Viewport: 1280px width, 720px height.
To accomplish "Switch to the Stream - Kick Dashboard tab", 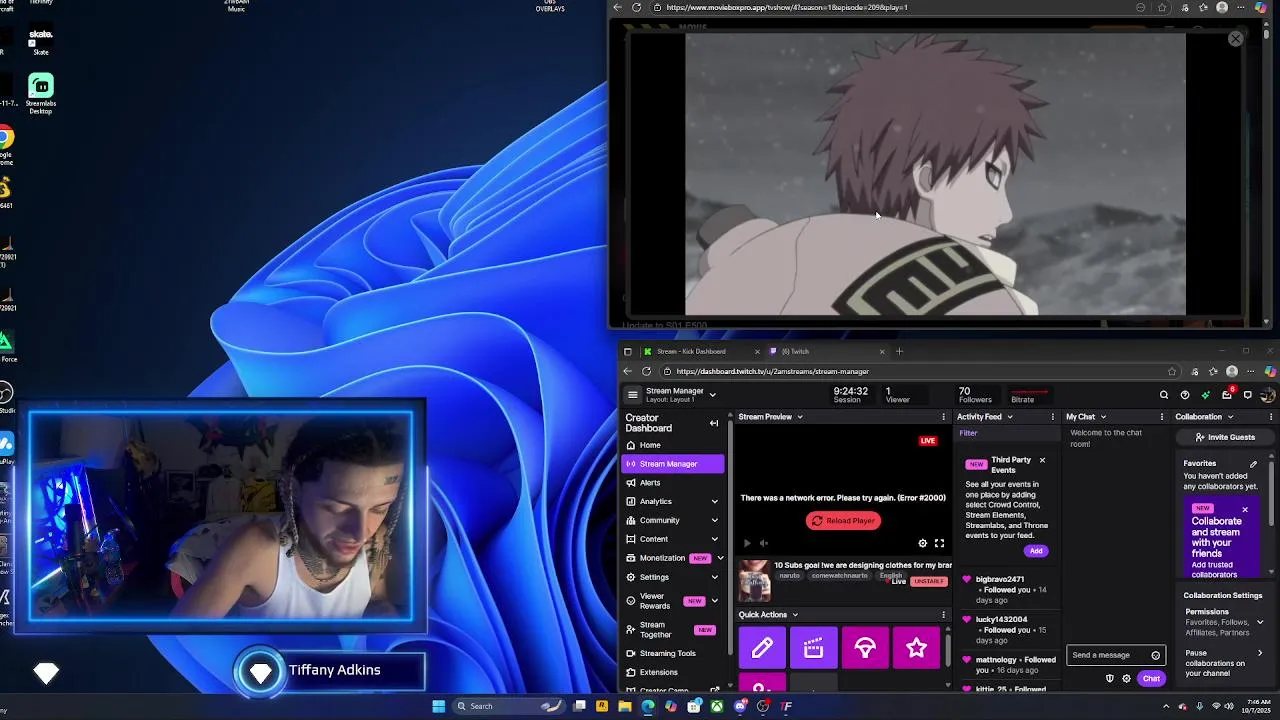I will [x=700, y=351].
